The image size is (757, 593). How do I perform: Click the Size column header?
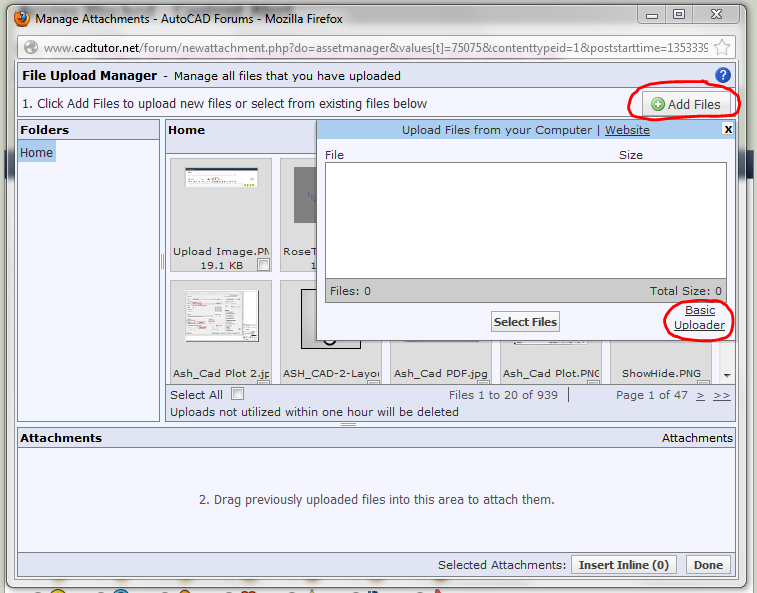point(631,155)
